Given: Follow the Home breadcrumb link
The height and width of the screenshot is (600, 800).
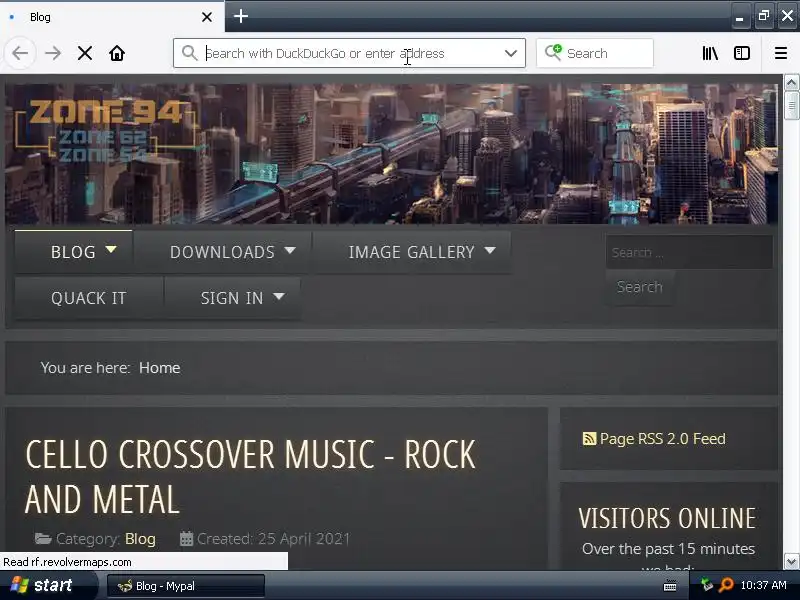Looking at the screenshot, I should 159,368.
